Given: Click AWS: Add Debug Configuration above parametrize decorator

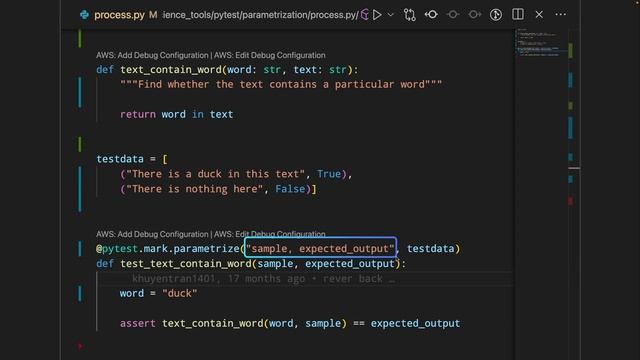Looking at the screenshot, I should coord(152,234).
